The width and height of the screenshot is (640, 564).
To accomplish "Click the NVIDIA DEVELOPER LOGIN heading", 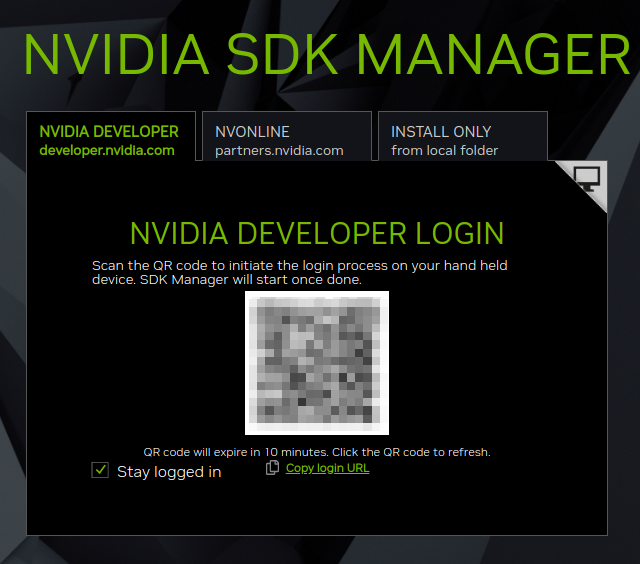I will coord(317,233).
